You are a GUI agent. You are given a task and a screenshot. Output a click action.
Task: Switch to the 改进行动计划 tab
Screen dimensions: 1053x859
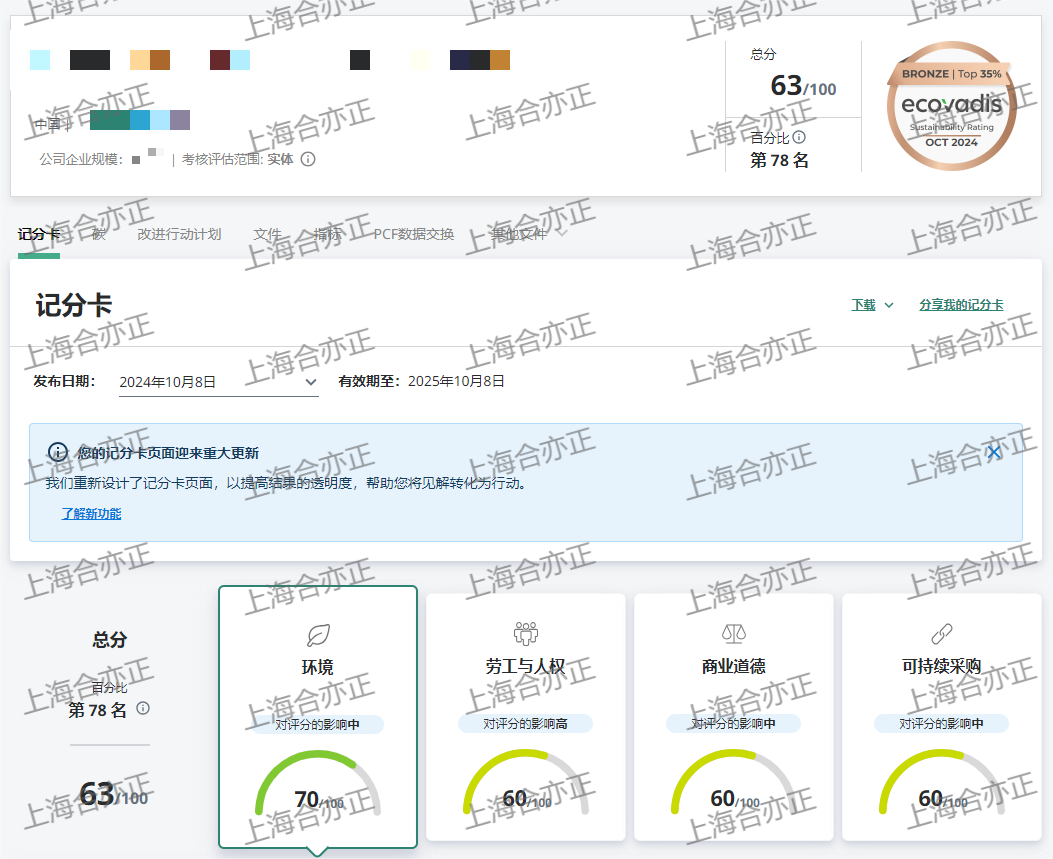pyautogui.click(x=179, y=235)
